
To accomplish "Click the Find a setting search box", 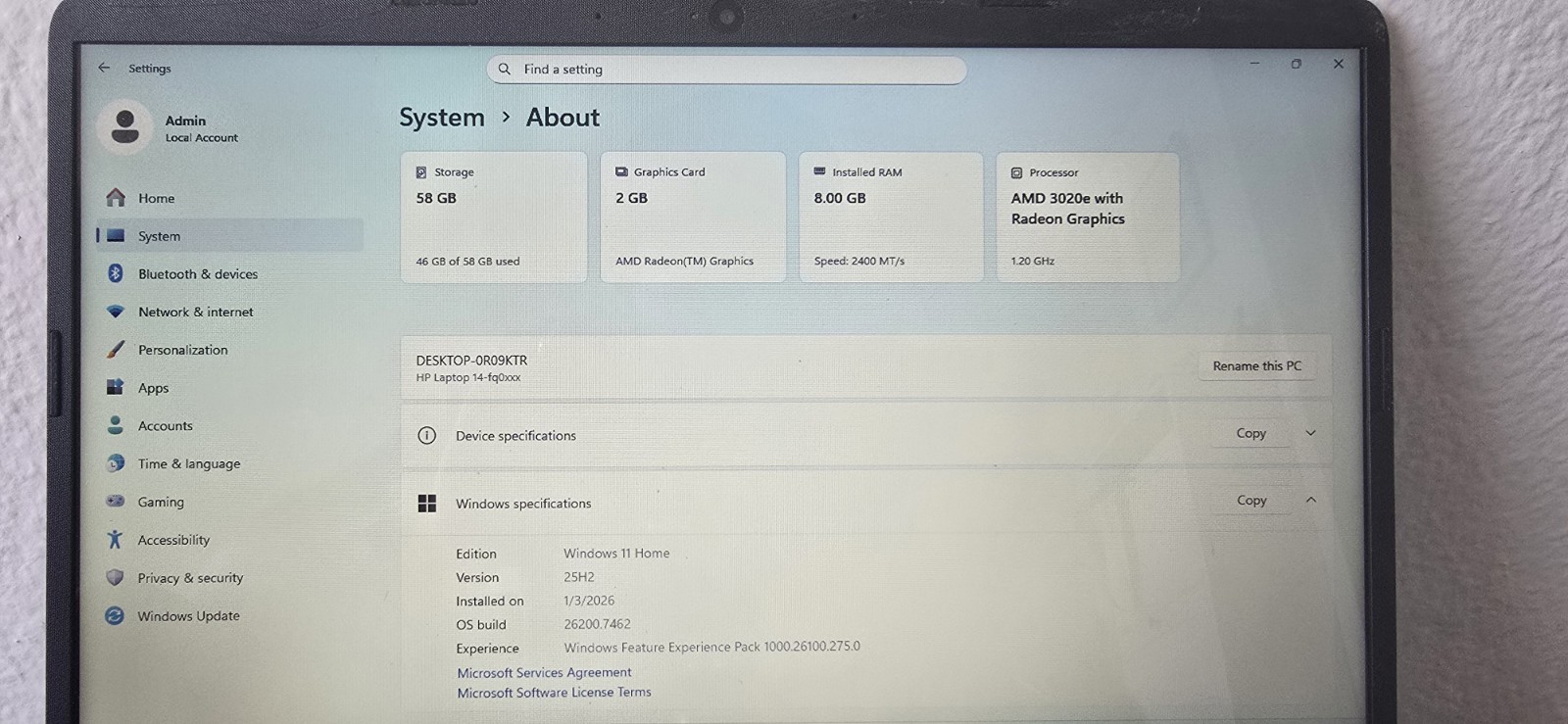I will click(x=726, y=70).
